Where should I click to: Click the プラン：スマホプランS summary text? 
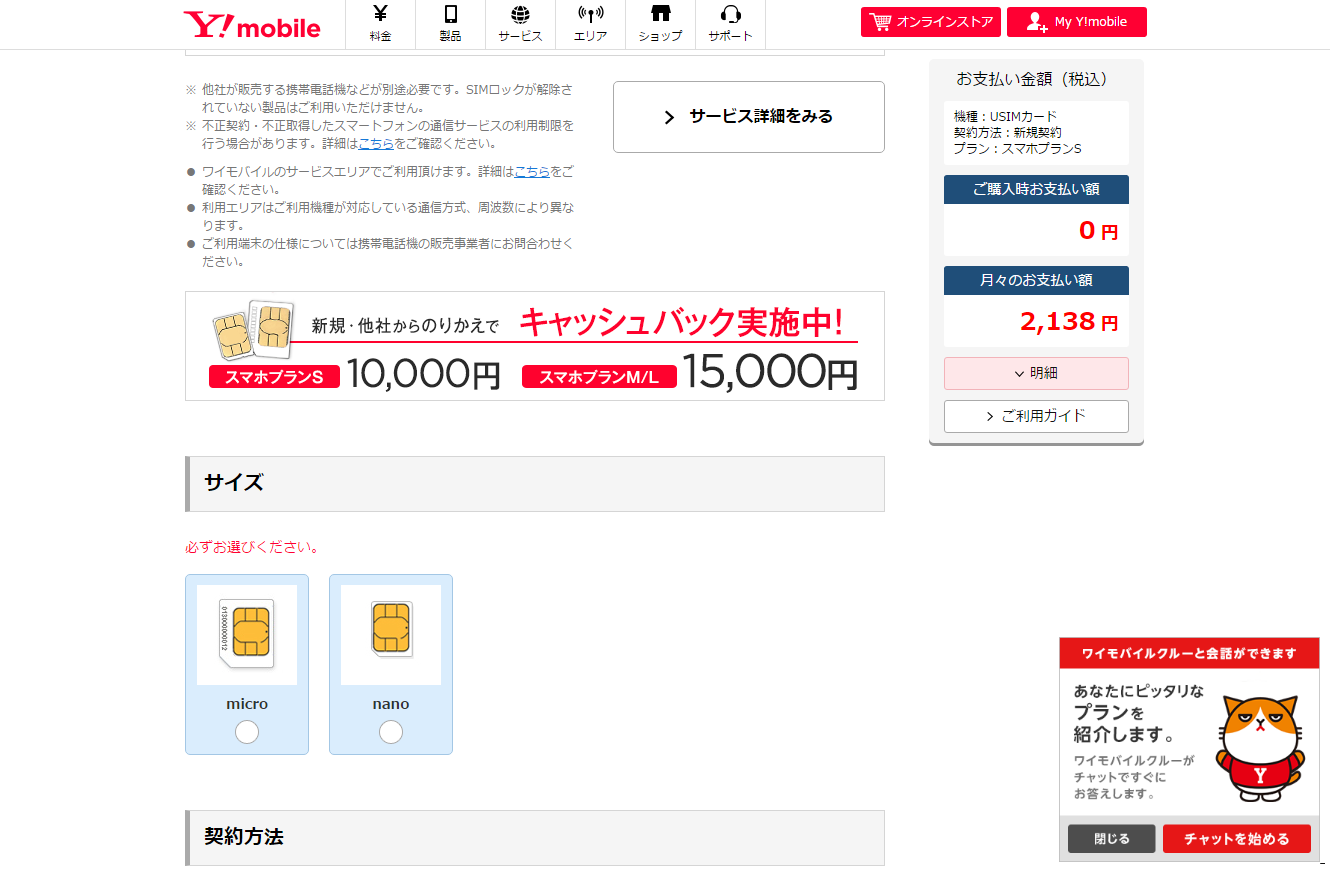(x=1018, y=149)
